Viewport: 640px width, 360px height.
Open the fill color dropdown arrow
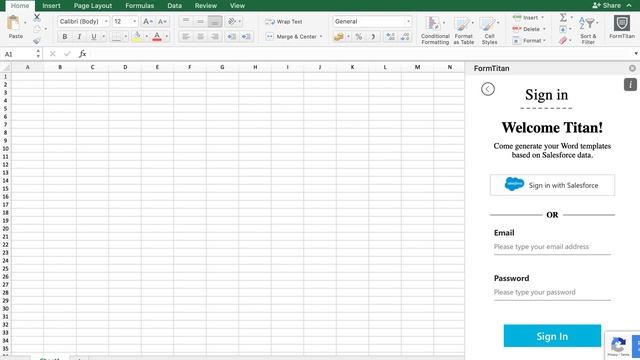[x=147, y=37]
